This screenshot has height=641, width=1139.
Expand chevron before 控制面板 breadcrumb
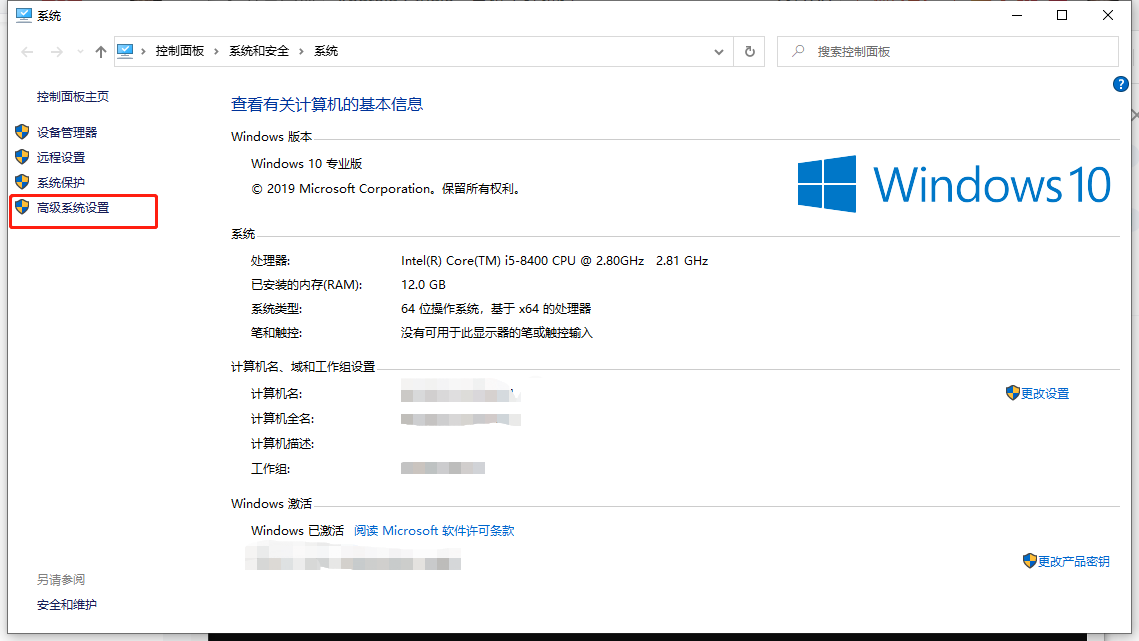[x=144, y=51]
